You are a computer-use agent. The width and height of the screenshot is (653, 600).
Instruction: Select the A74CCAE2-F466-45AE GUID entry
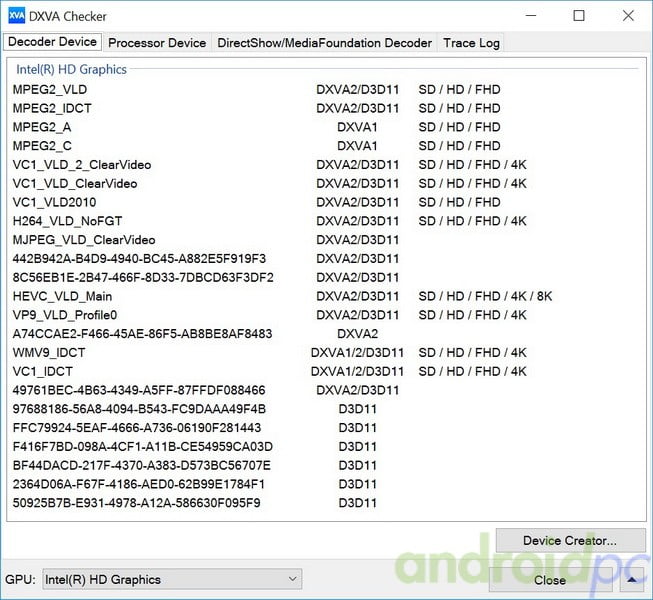pyautogui.click(x=142, y=334)
